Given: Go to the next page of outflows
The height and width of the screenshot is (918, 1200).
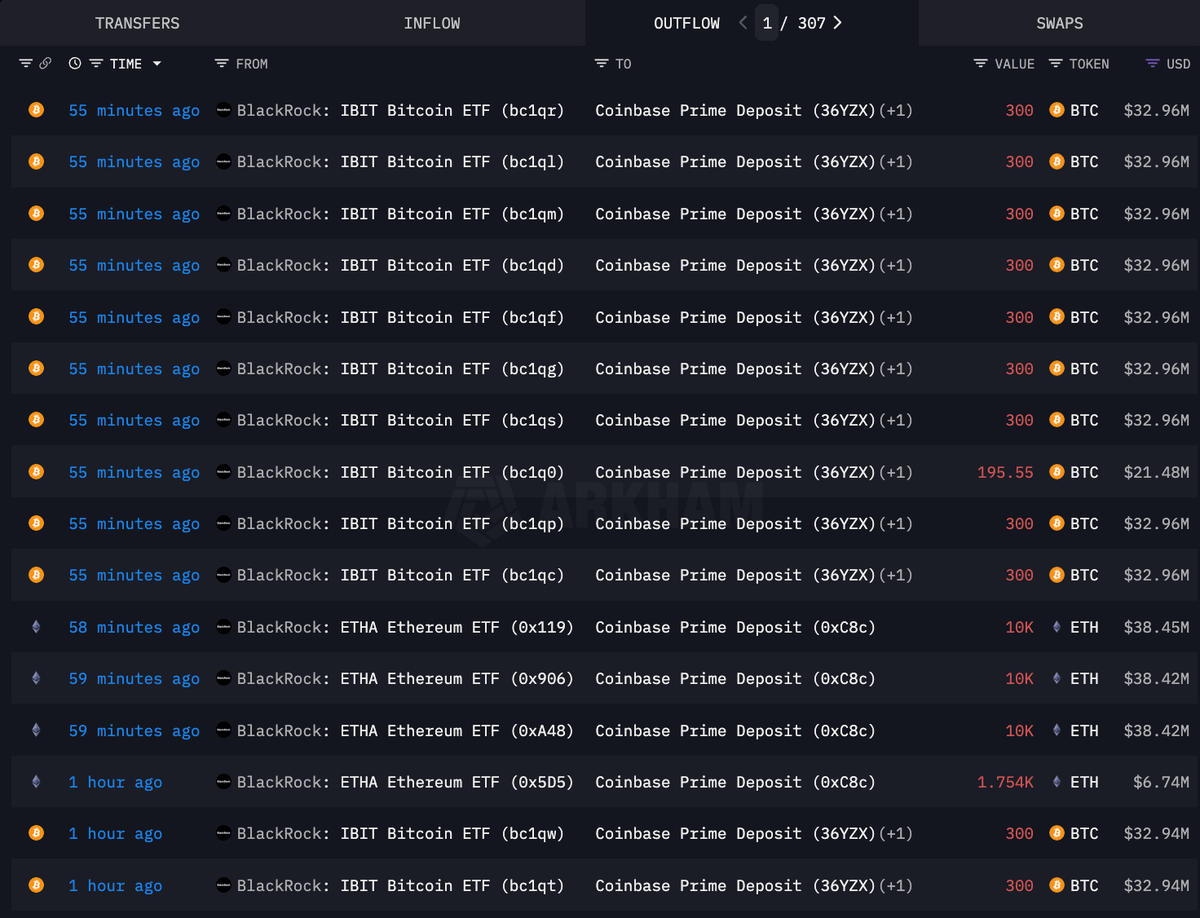Looking at the screenshot, I should [x=837, y=23].
